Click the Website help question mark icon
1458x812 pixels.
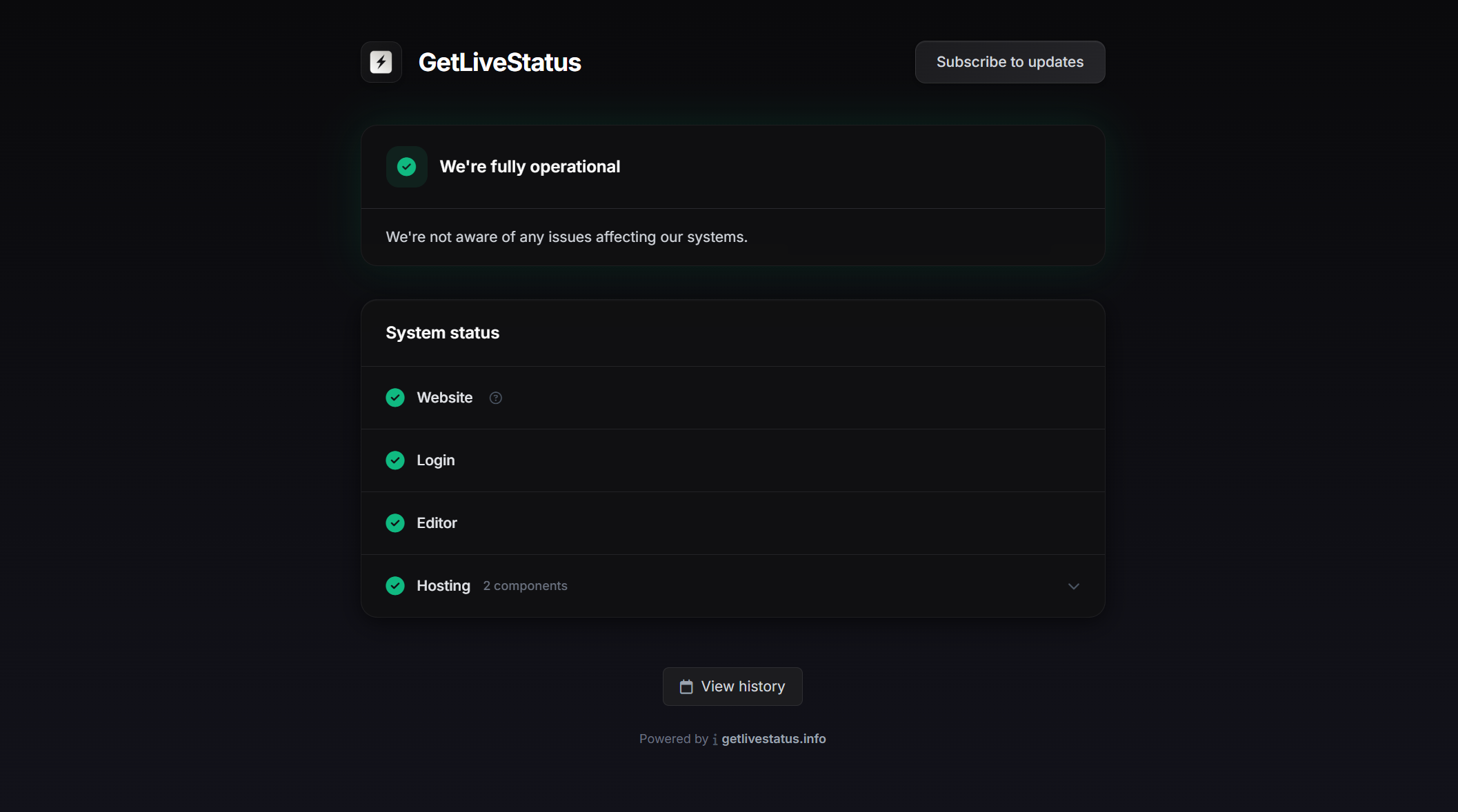[495, 398]
